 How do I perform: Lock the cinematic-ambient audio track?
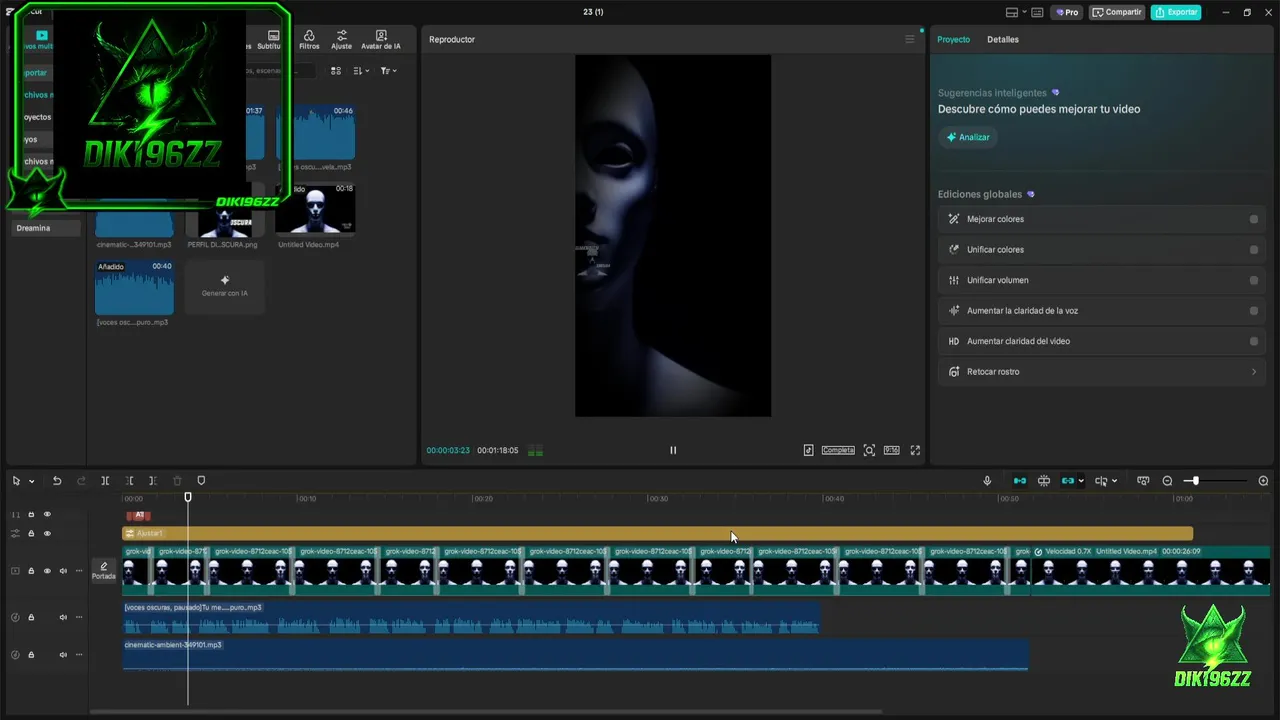(x=31, y=655)
